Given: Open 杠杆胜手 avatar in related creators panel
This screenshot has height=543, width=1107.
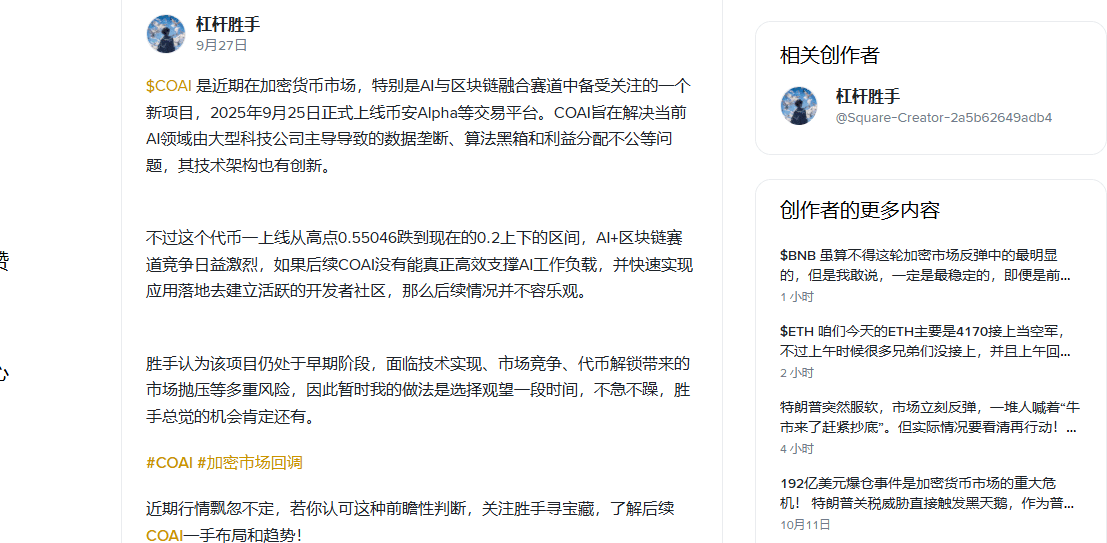Looking at the screenshot, I should [799, 106].
